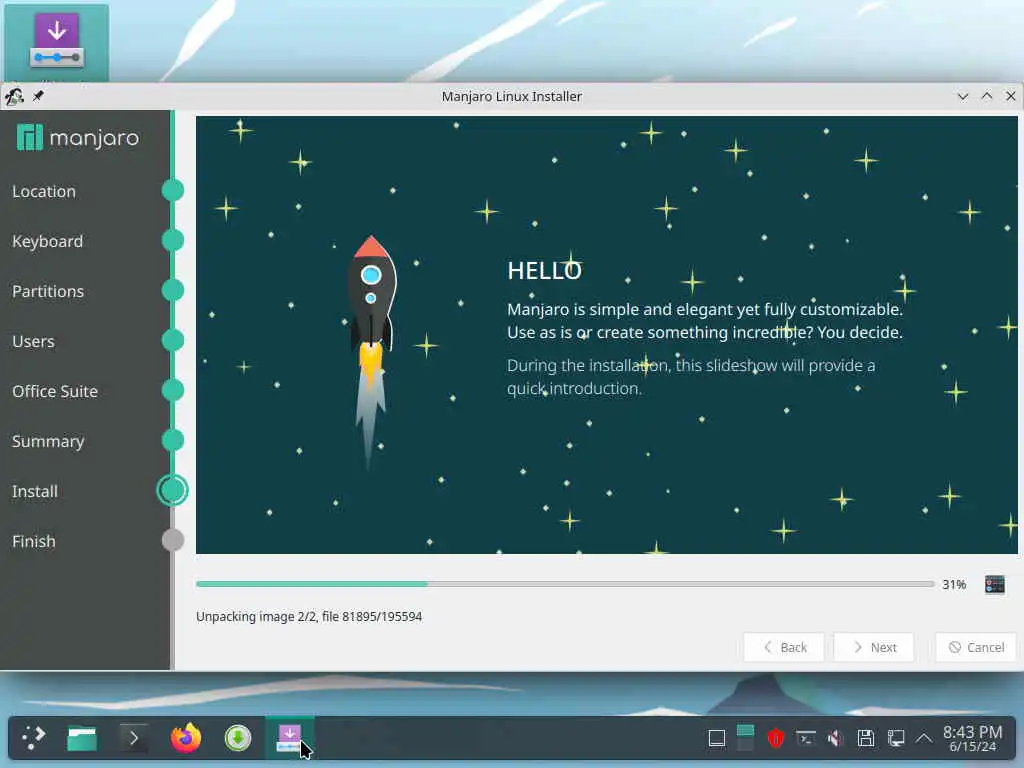Open the Yakuake terminal tray icon
Image resolution: width=1024 pixels, height=768 pixels.
(805, 739)
